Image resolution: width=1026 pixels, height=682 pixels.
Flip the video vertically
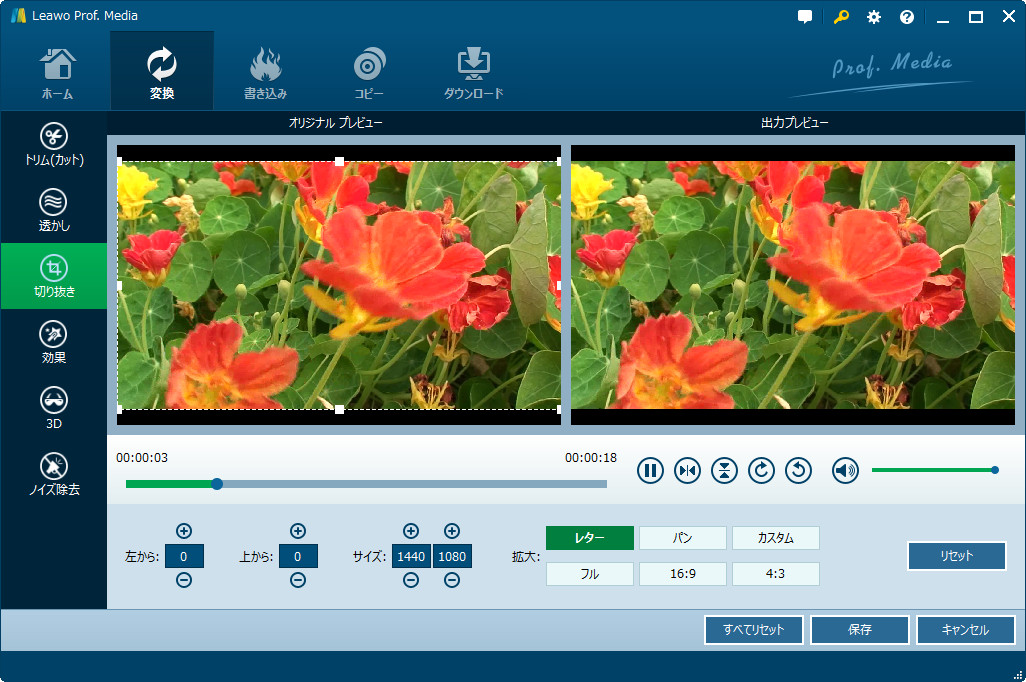724,470
